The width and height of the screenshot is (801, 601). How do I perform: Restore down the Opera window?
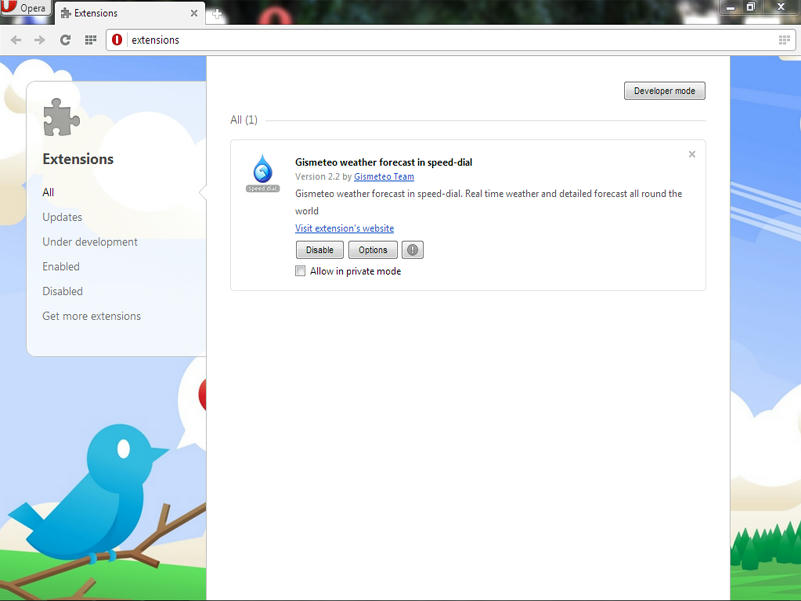[x=750, y=7]
